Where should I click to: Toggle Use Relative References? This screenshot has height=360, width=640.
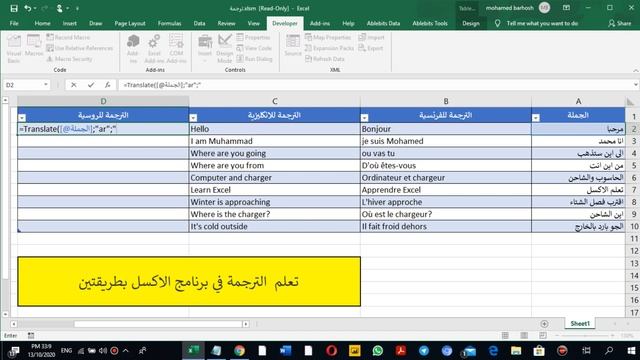(80, 48)
